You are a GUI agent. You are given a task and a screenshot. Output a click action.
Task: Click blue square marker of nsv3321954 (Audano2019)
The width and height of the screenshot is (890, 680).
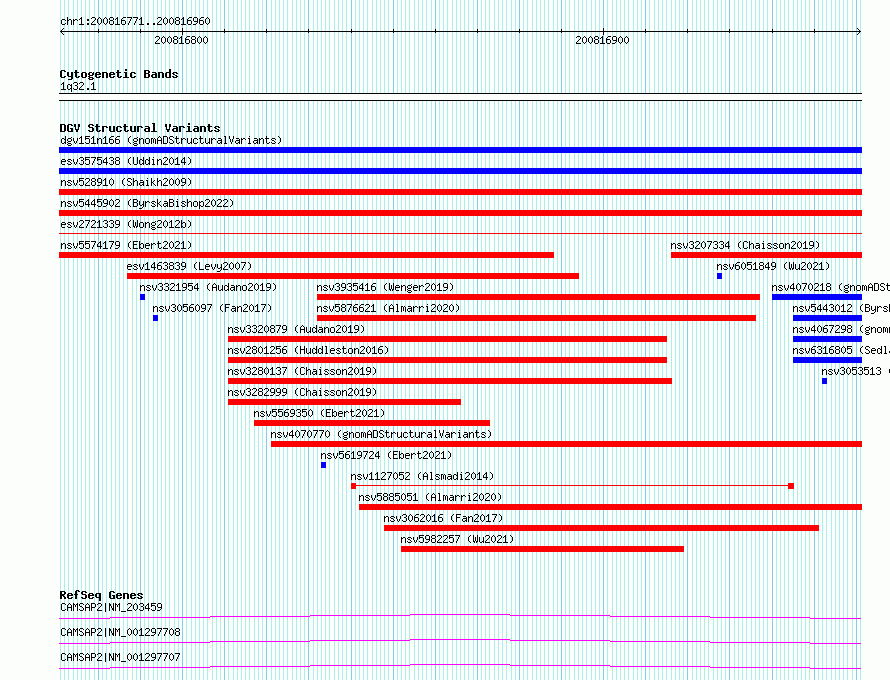pyautogui.click(x=142, y=297)
